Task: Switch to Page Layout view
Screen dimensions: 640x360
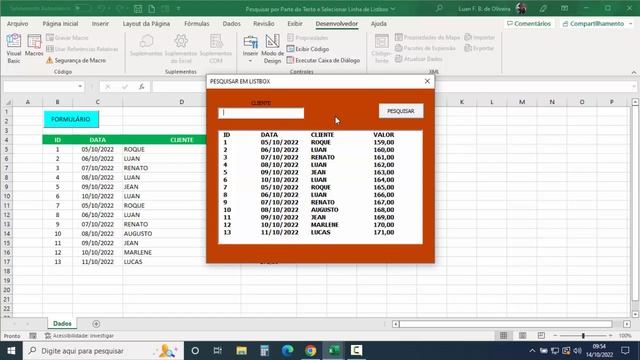Action: [522, 336]
